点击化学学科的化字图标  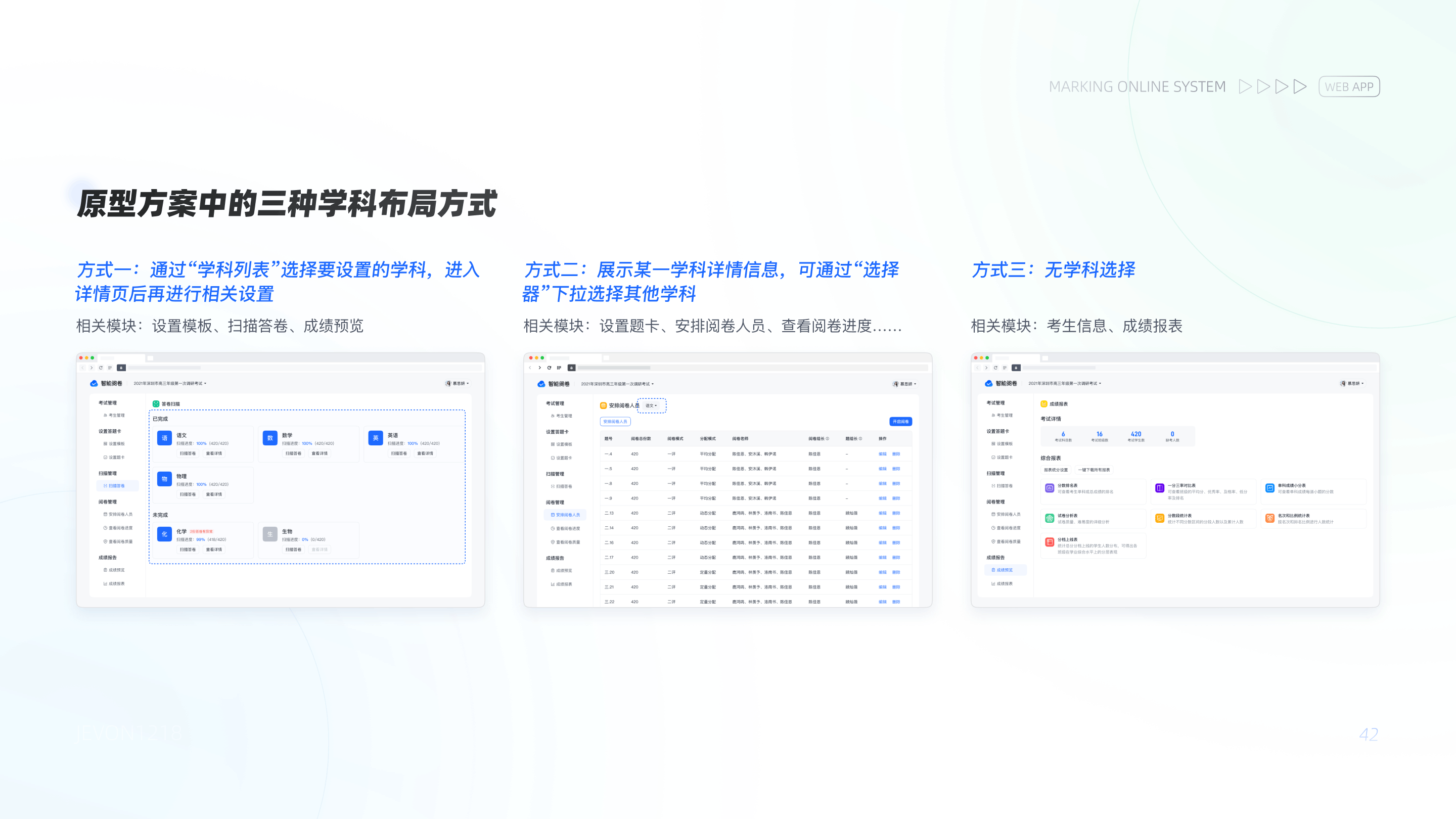coord(164,534)
